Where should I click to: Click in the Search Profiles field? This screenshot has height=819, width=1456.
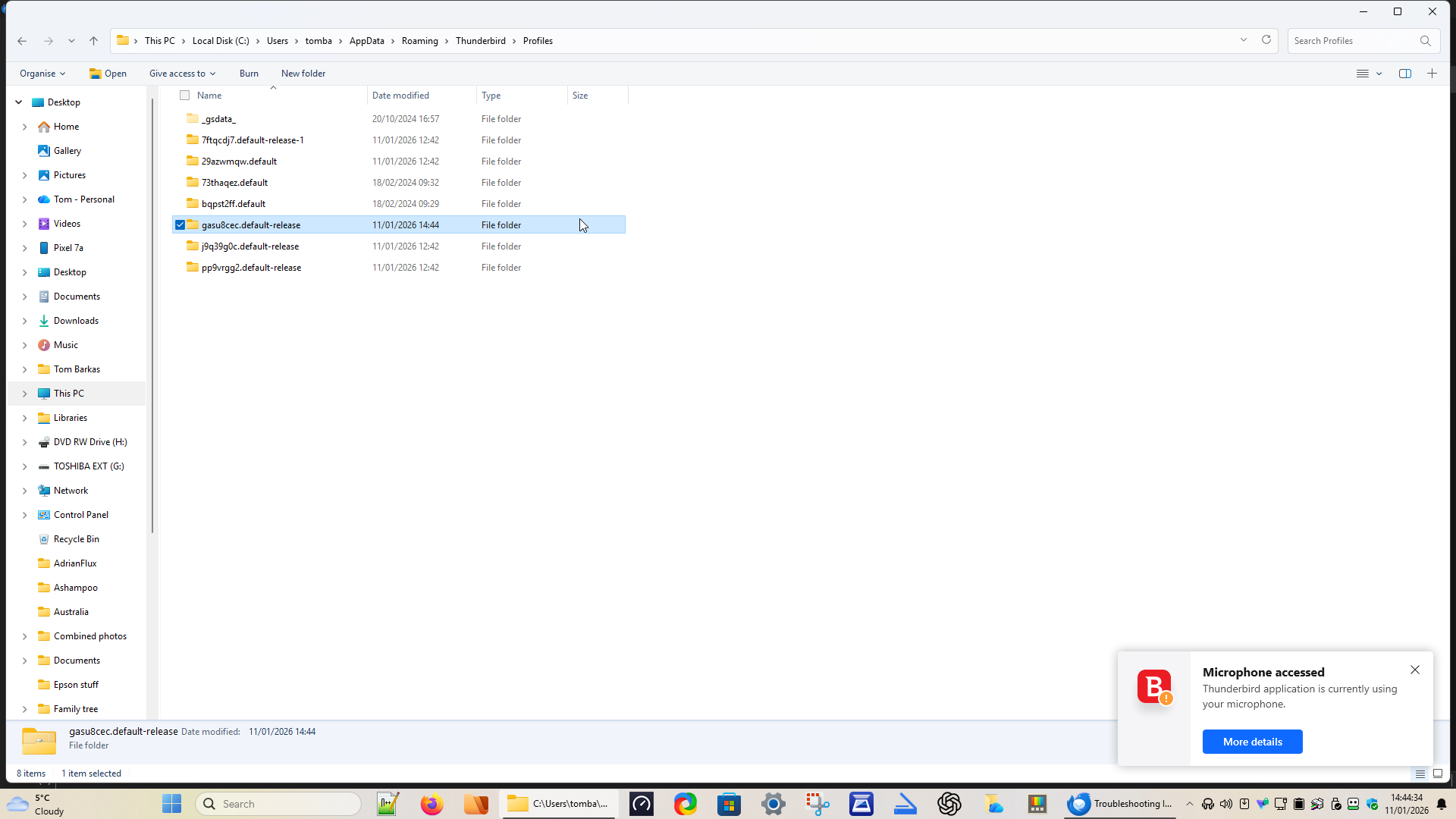tap(1350, 41)
